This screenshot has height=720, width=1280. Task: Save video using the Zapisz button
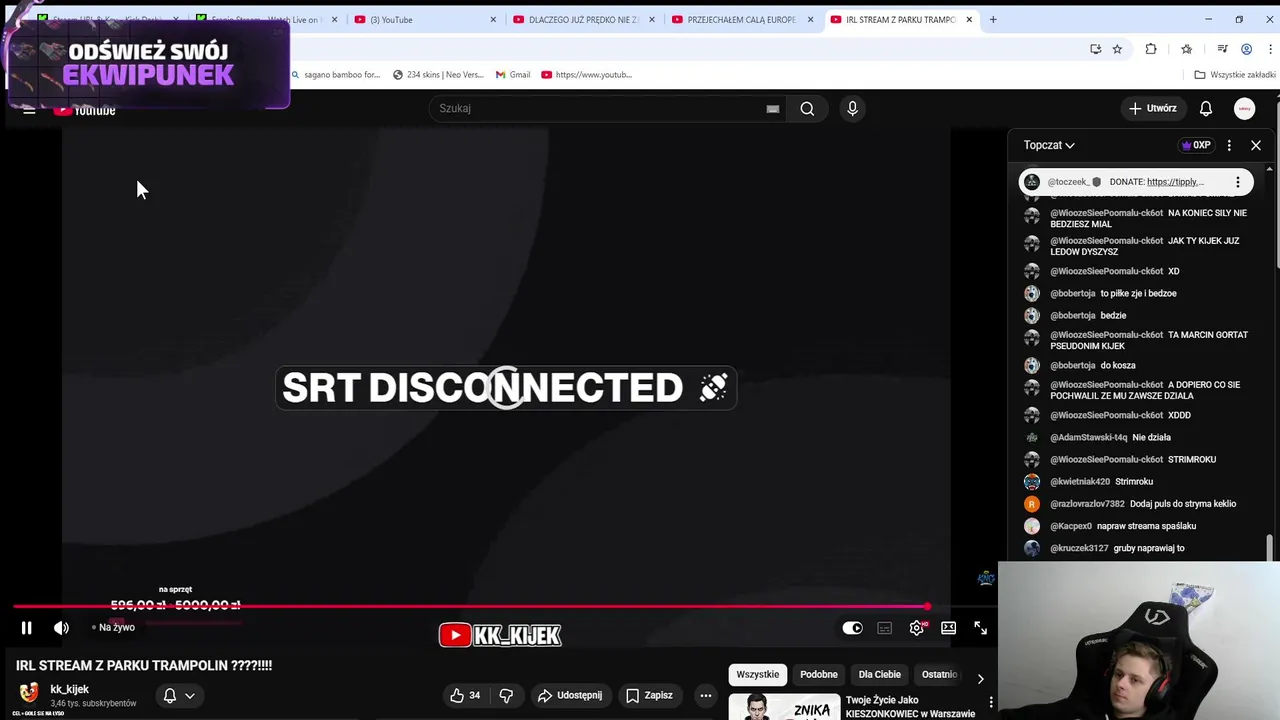pos(649,695)
